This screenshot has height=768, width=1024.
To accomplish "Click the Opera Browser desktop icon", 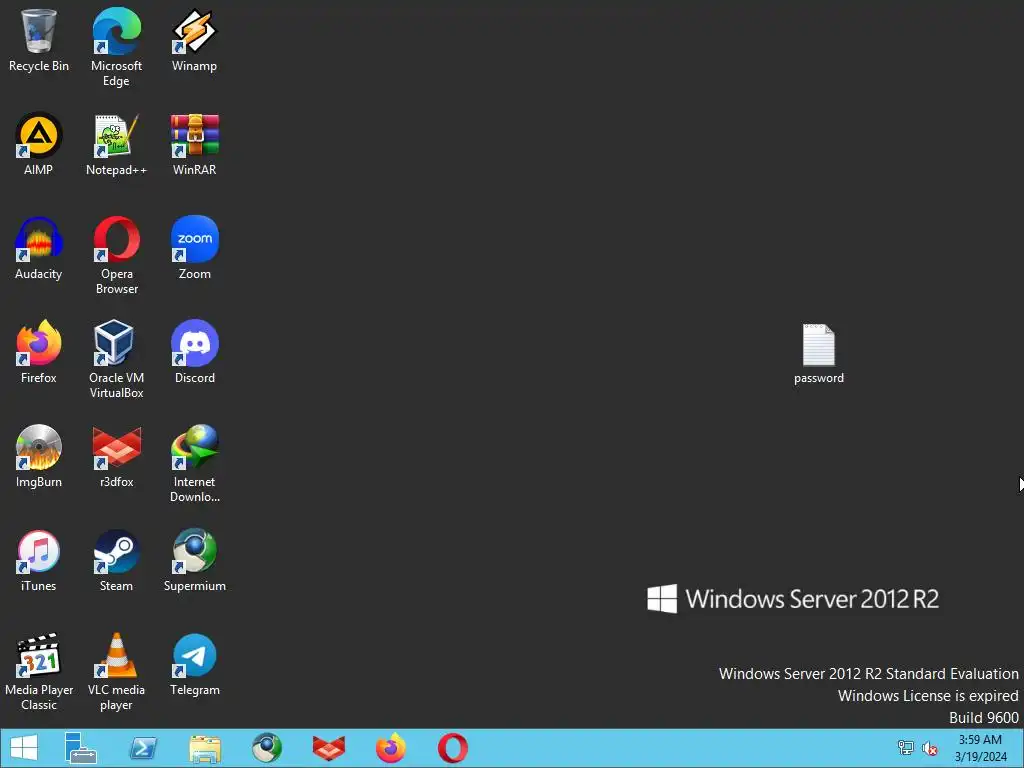I will click(116, 255).
